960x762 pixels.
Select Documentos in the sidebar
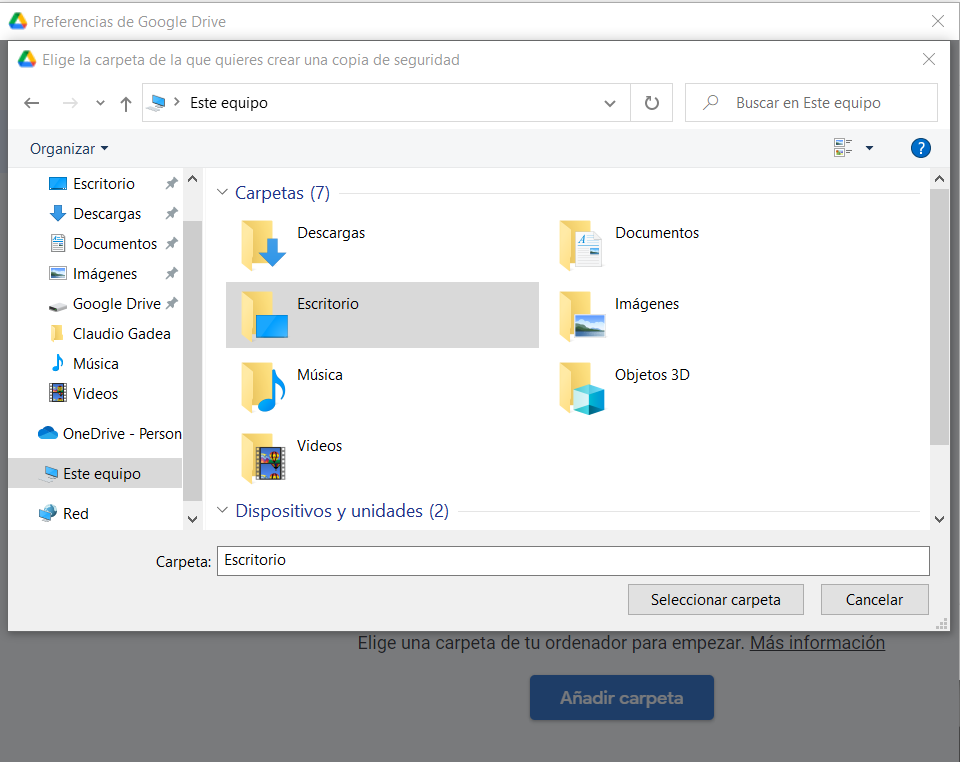point(114,244)
